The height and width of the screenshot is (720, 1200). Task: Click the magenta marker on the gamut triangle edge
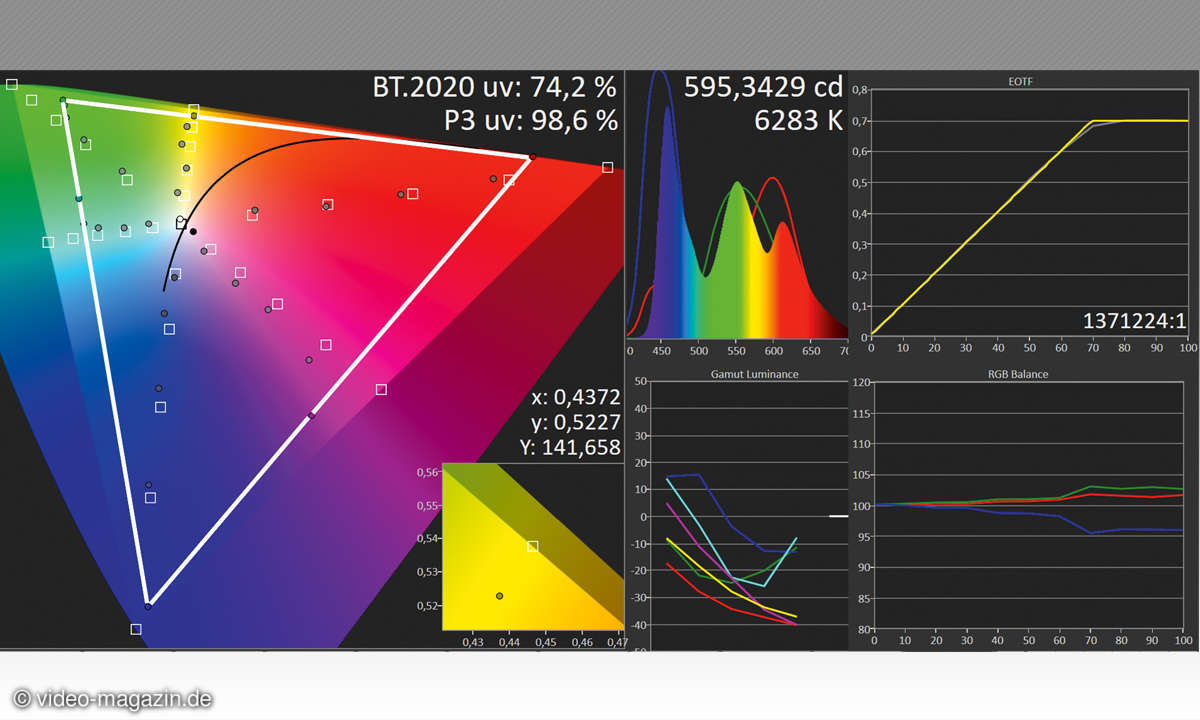(x=311, y=414)
